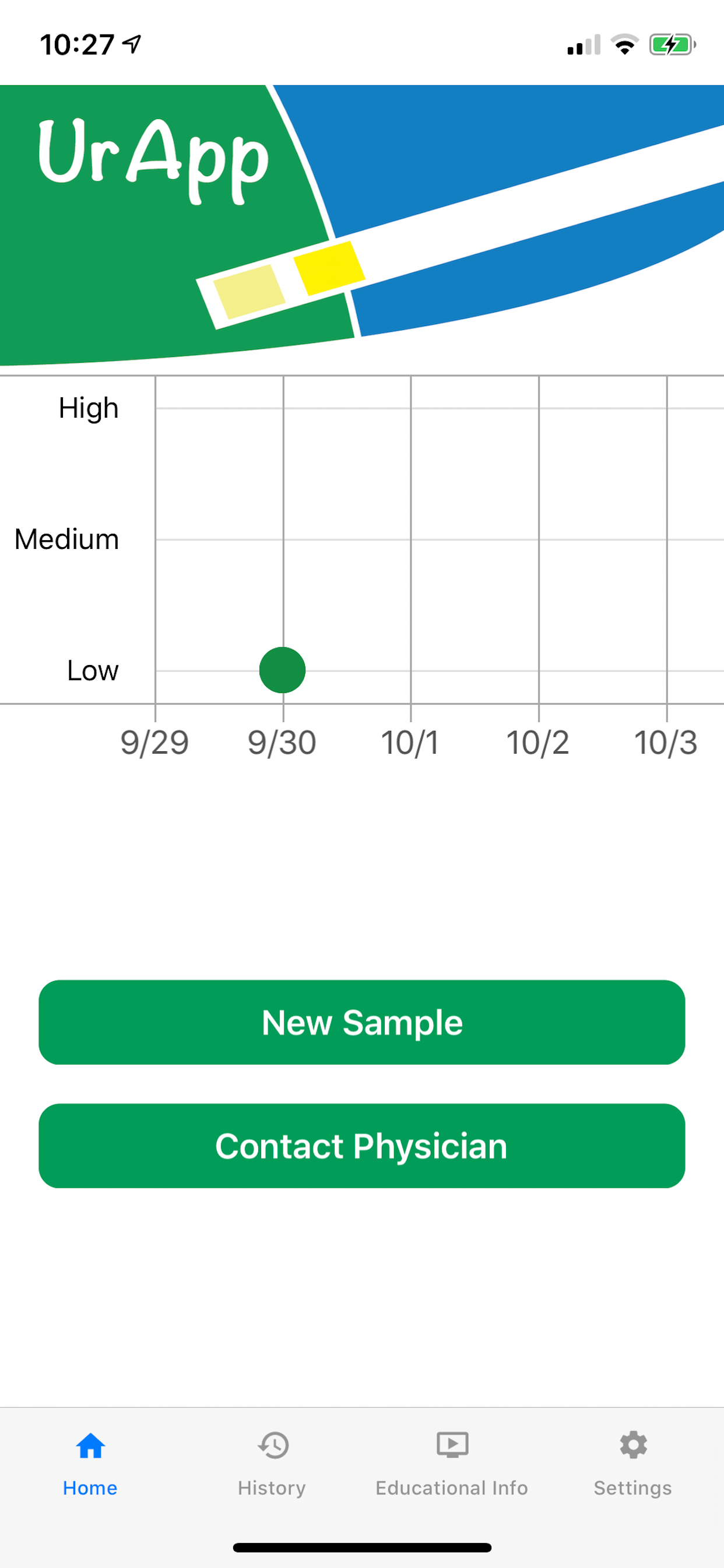Tap the Home house icon
The height and width of the screenshot is (1568, 724).
tap(90, 1445)
